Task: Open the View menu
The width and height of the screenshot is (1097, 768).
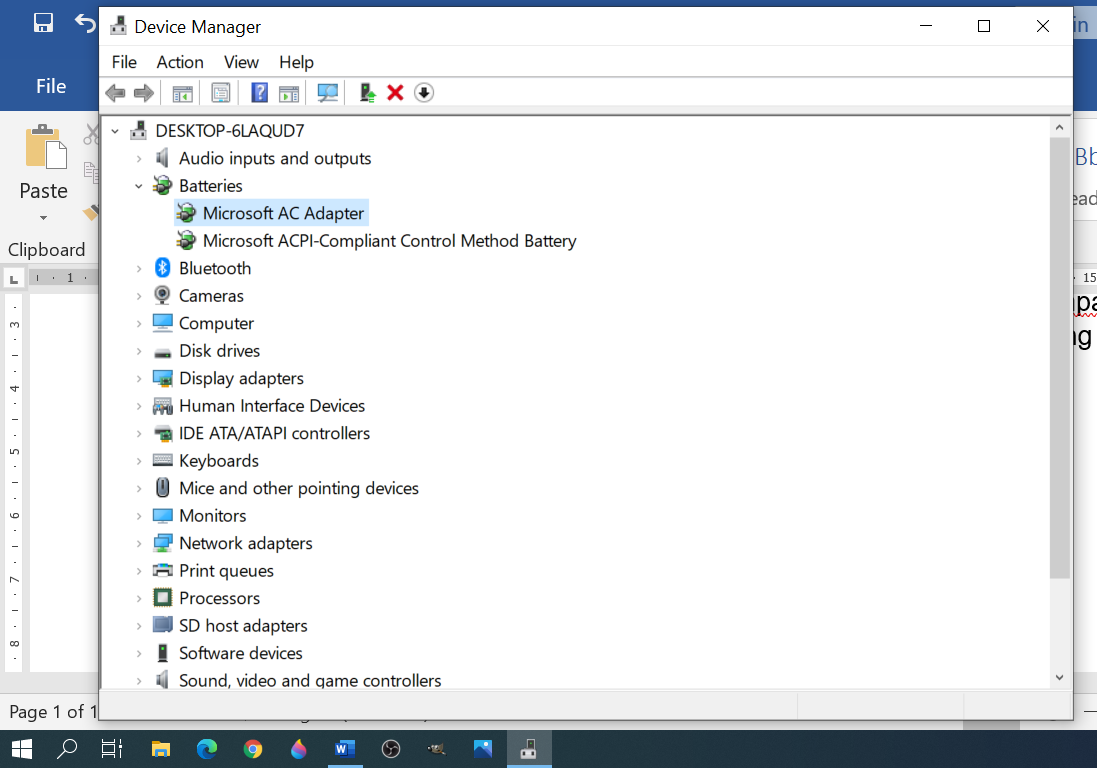Action: pos(241,62)
